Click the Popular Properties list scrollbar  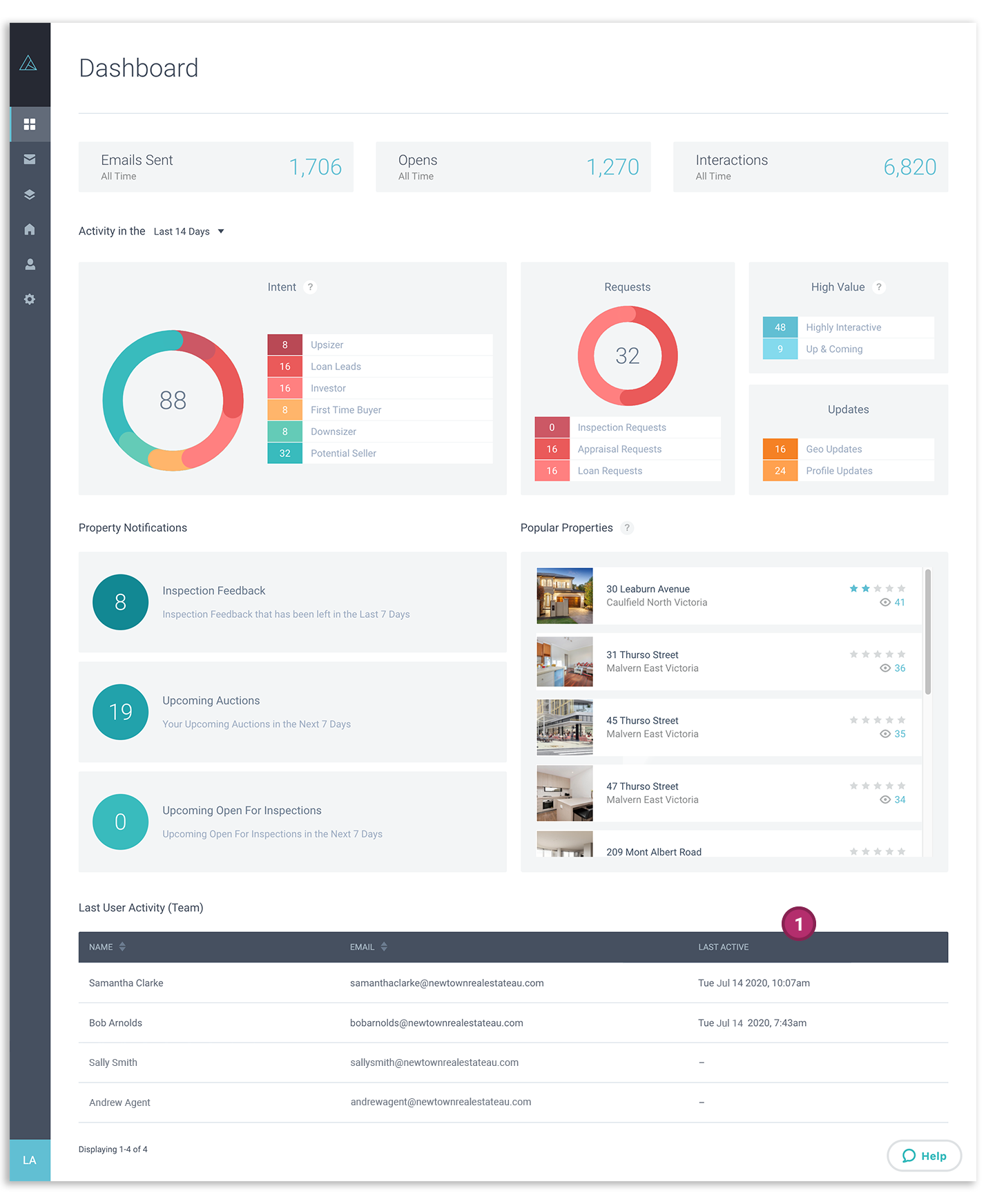point(927,632)
